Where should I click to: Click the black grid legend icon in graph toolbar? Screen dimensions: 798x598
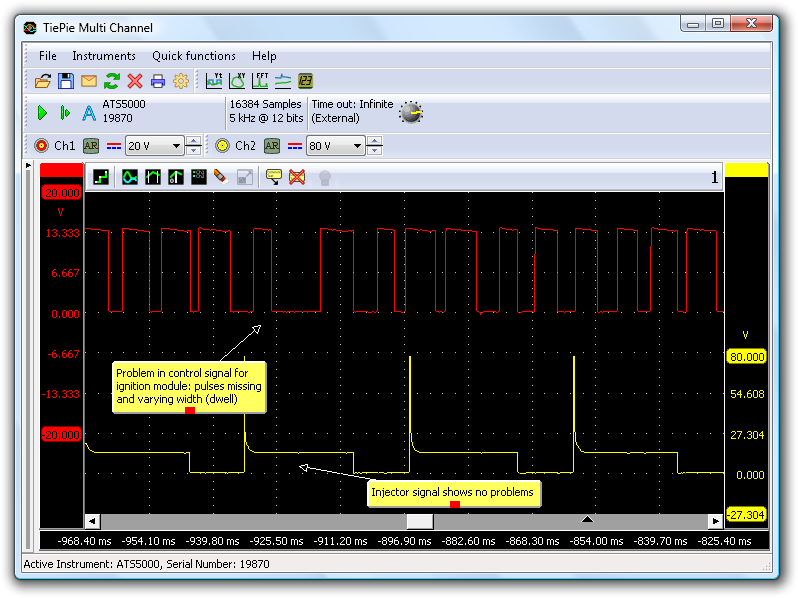tap(198, 177)
